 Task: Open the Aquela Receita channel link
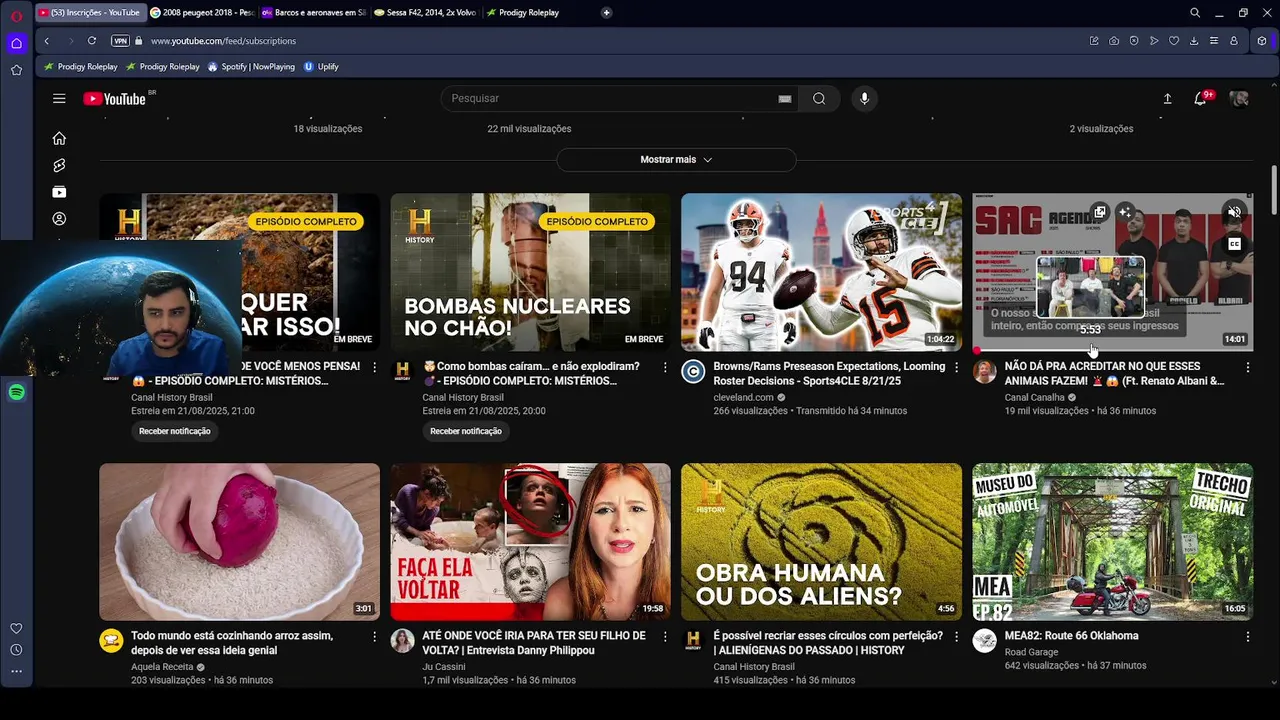(162, 667)
